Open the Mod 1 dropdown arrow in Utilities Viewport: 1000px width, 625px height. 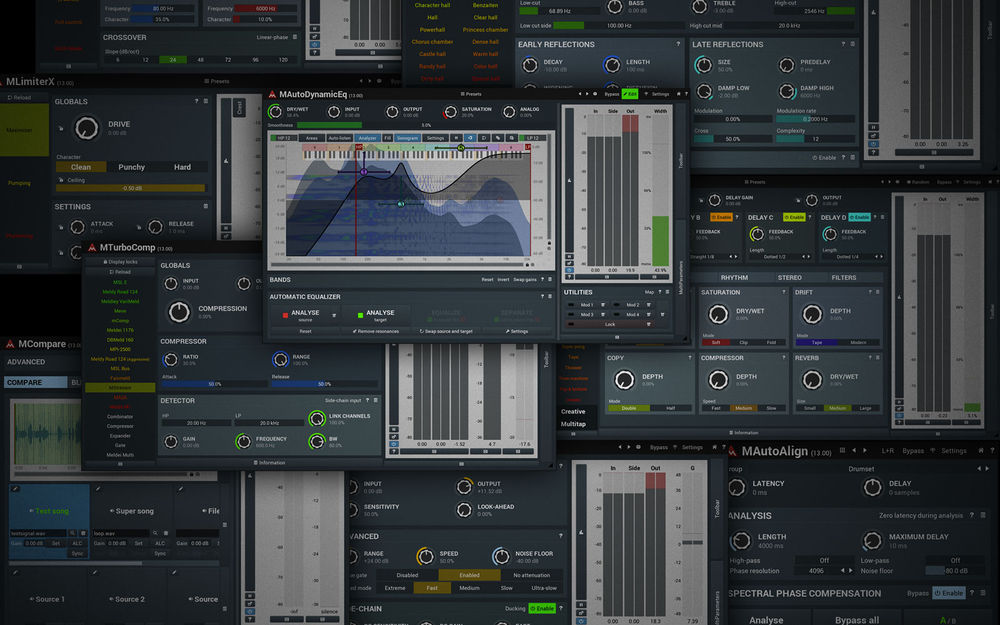pyautogui.click(x=603, y=305)
